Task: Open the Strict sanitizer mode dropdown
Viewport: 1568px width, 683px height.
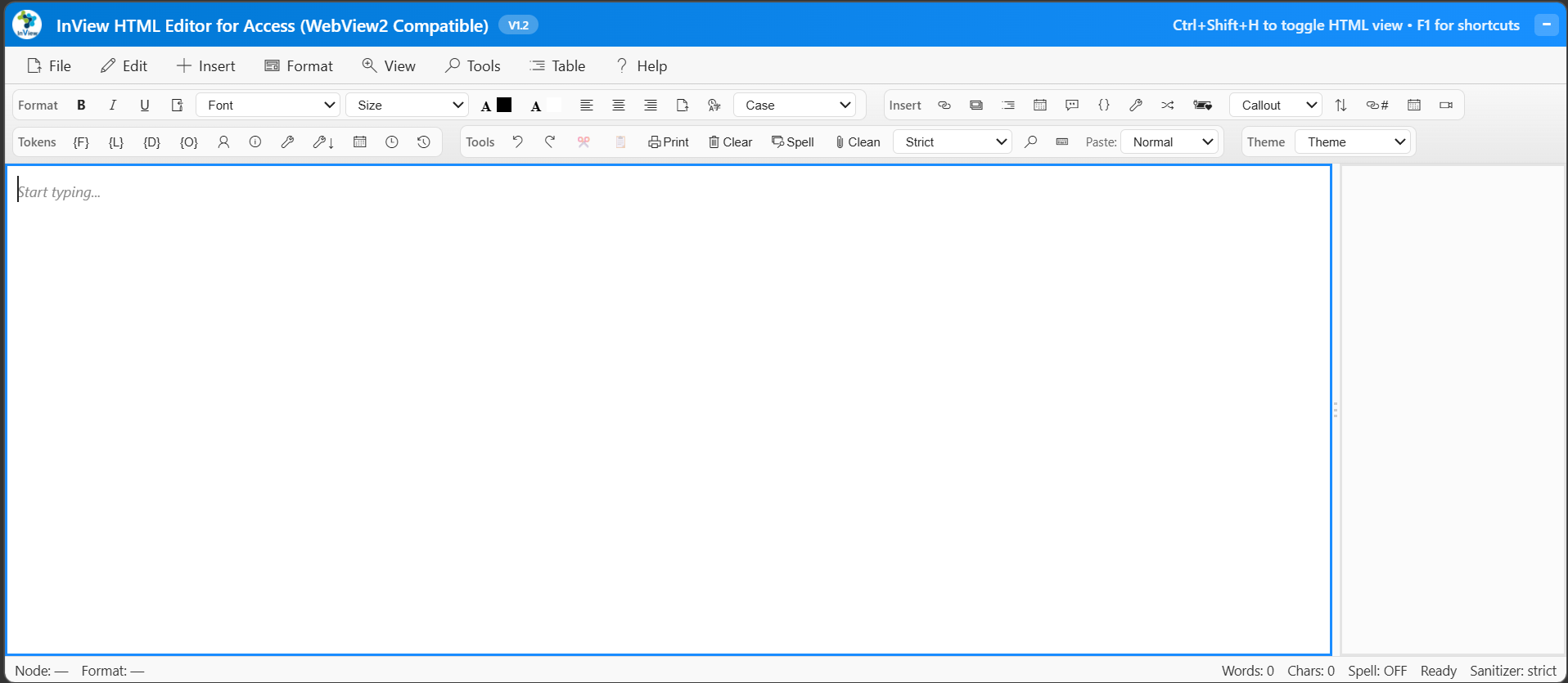Action: (x=953, y=142)
